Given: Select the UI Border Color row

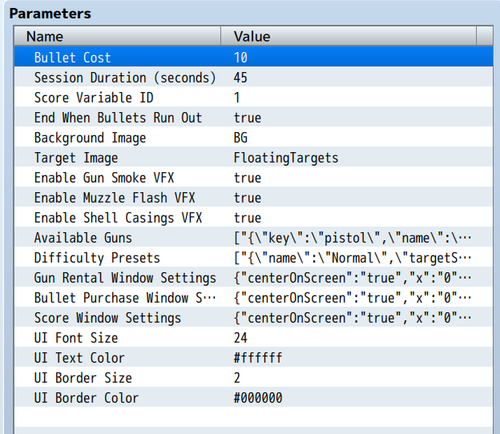Looking at the screenshot, I should coord(253,397).
